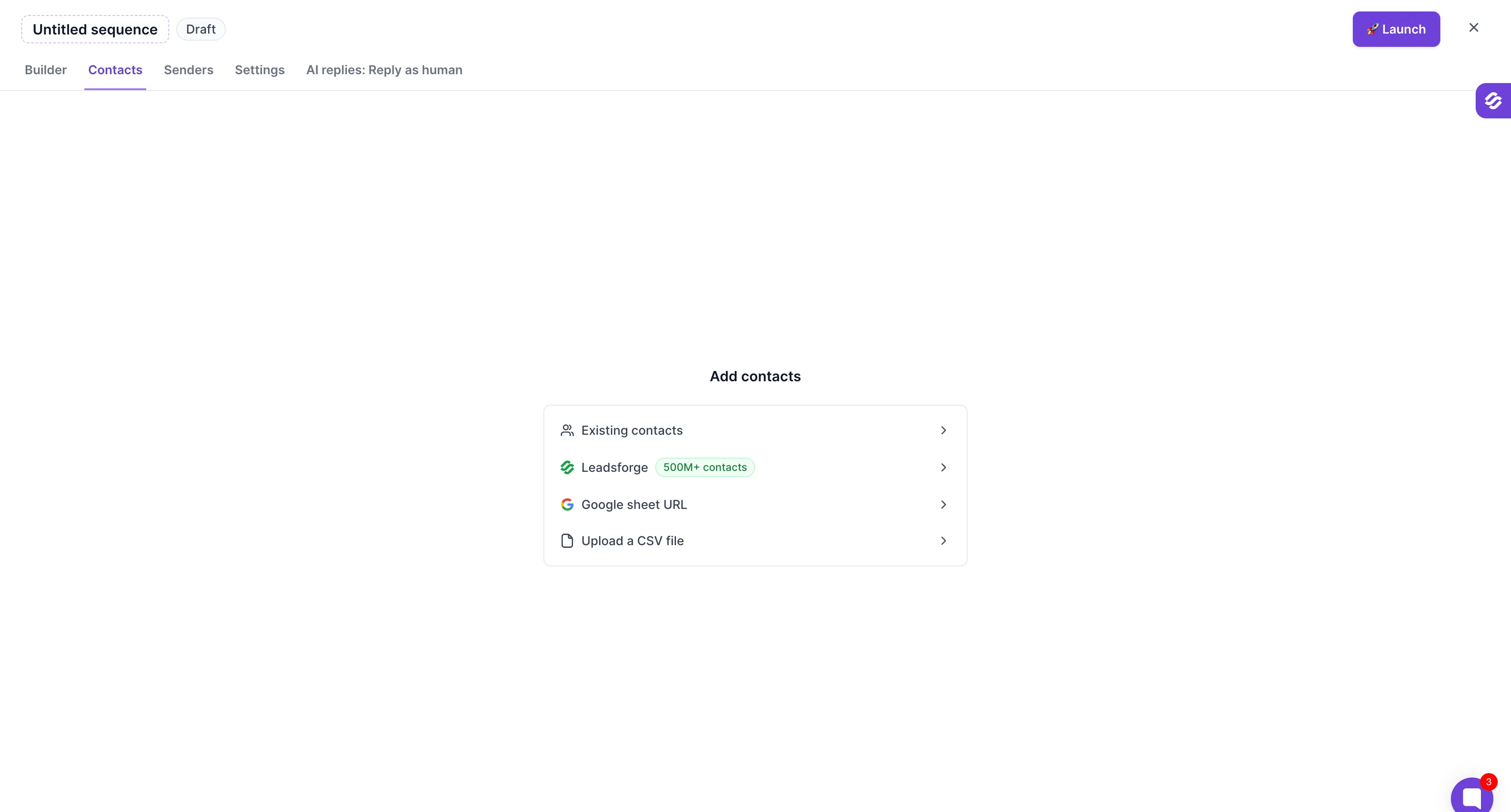Viewport: 1511px width, 812px height.
Task: Click the Draft status label
Action: coord(201,29)
